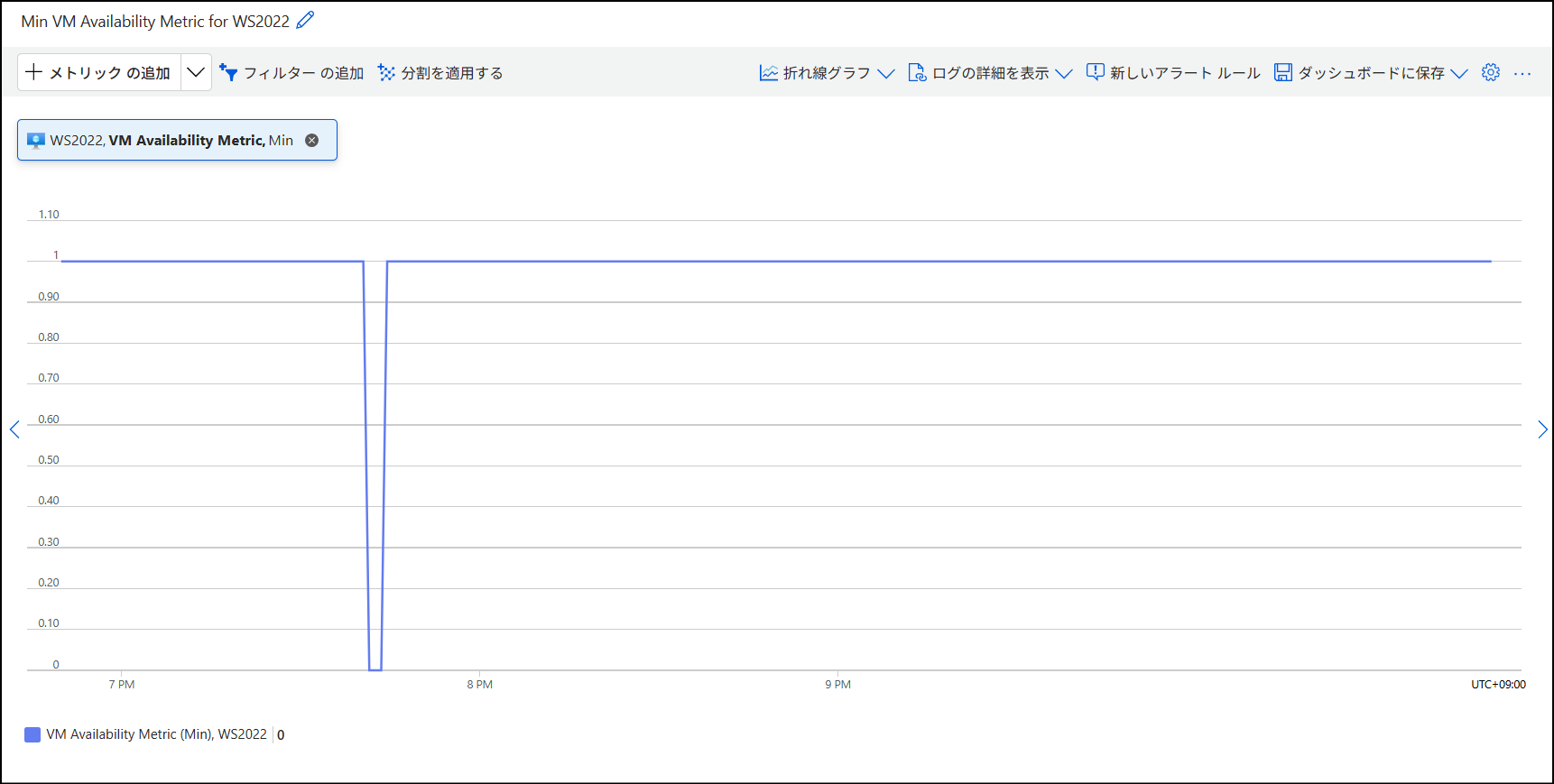Viewport: 1554px width, 784px height.
Task: Navigate to previous time range arrow
Action: pos(14,429)
